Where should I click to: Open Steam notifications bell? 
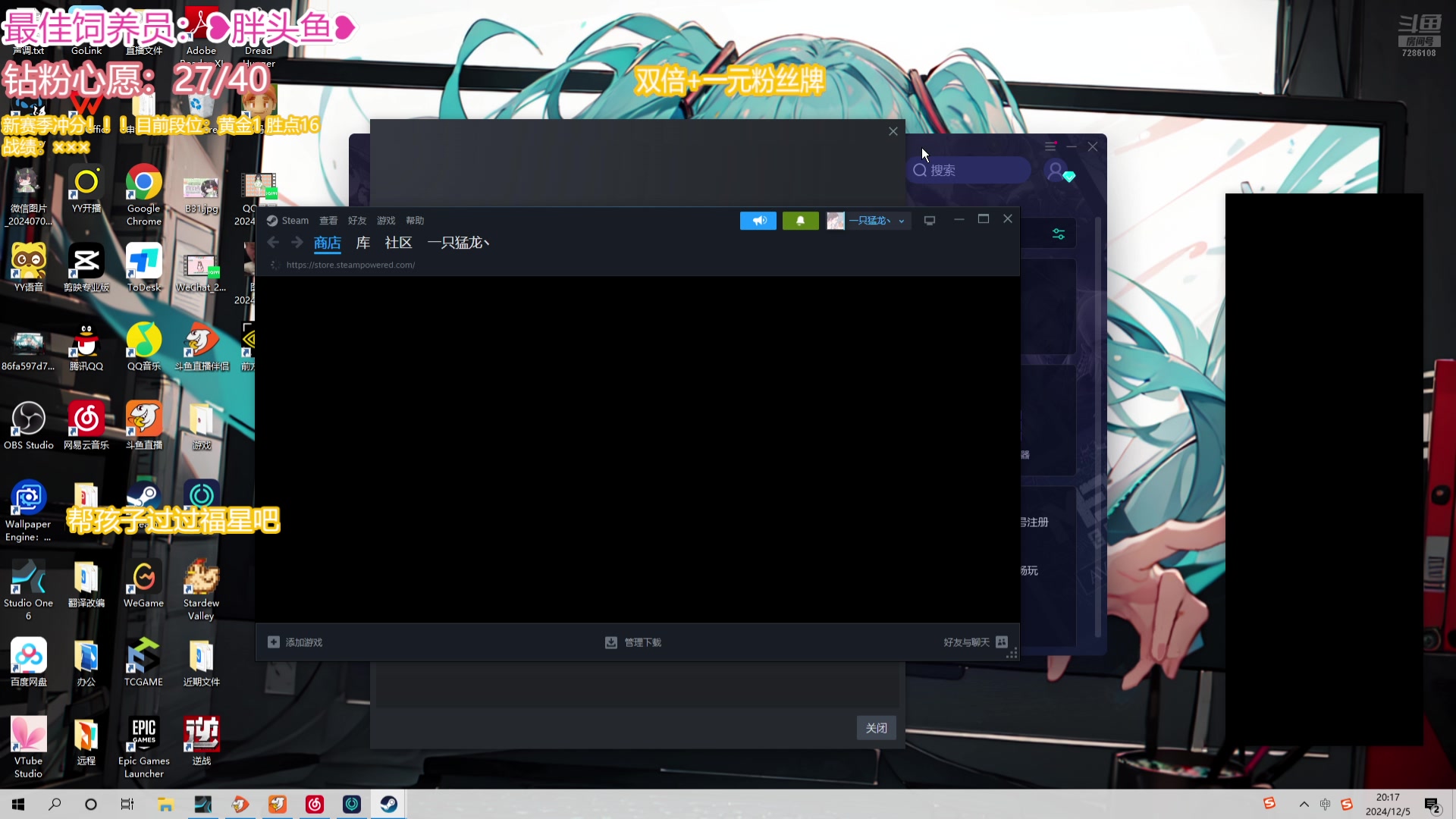800,221
